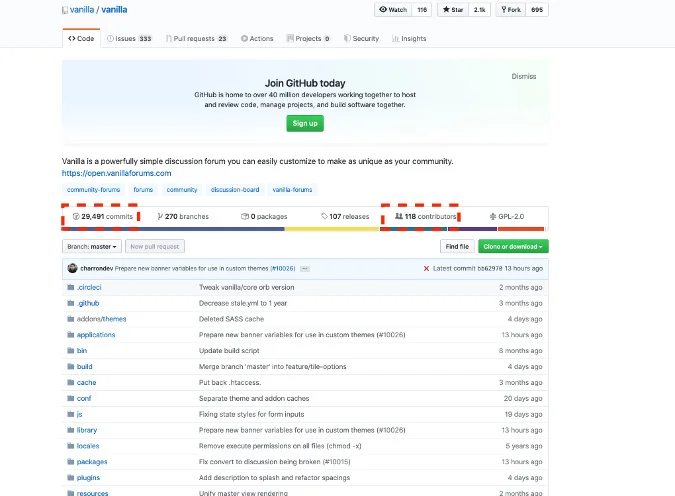View 118 contributors people icon
Screen dimensions: 675x496
click(399, 216)
